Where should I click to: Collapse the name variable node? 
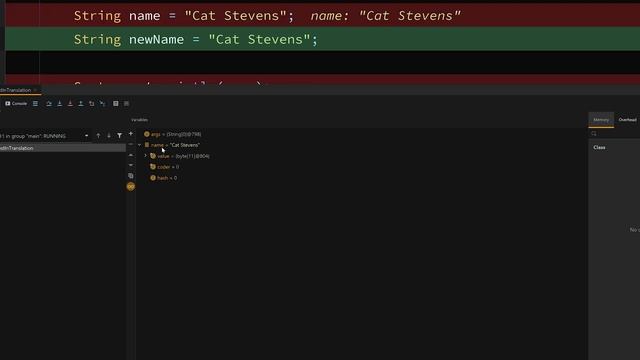[139, 145]
